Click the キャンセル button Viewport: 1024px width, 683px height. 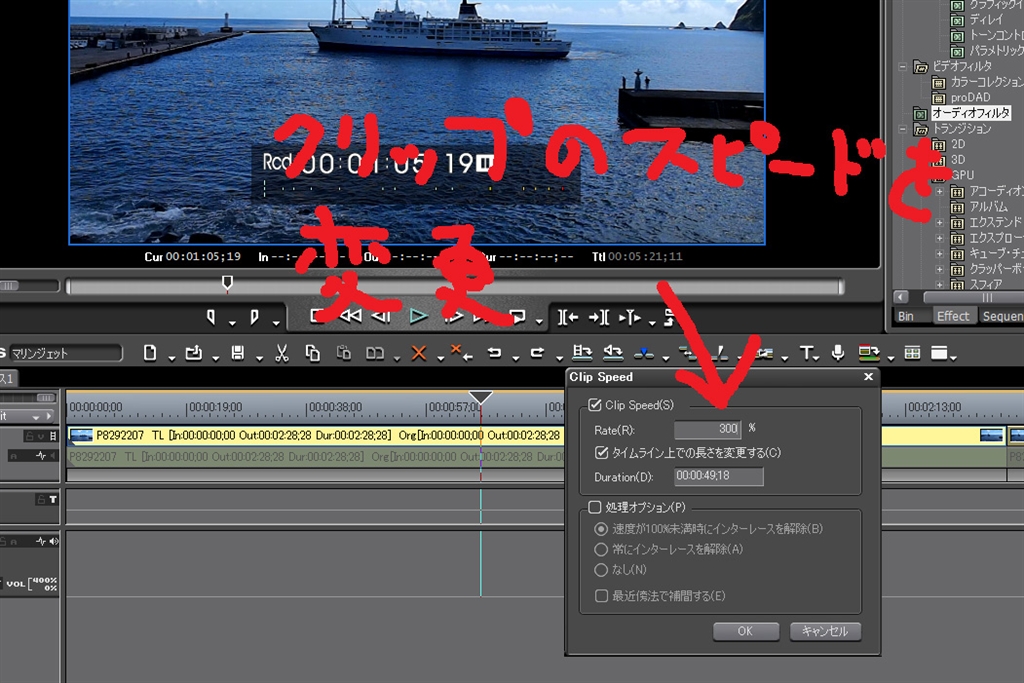pyautogui.click(x=825, y=631)
